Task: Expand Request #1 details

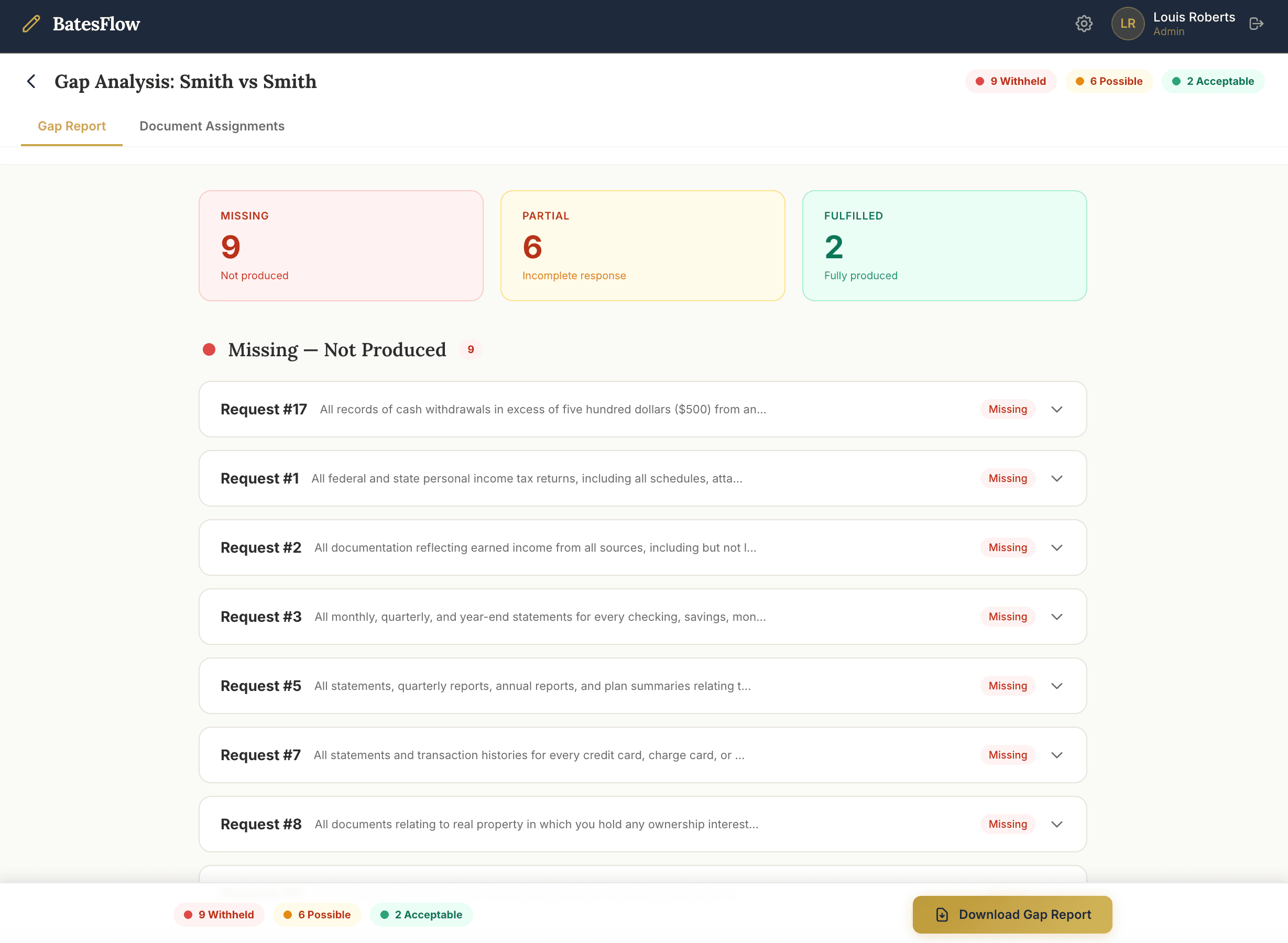Action: click(1057, 478)
